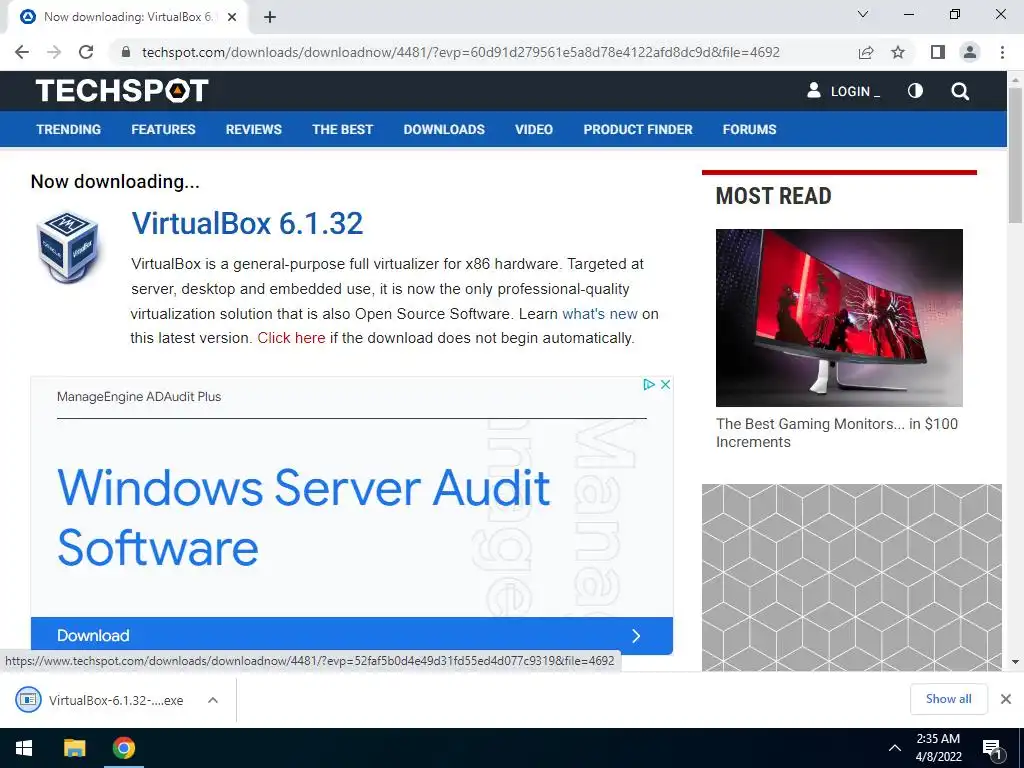Viewport: 1024px width, 768px height.
Task: Click Show all downloads
Action: click(x=948, y=699)
